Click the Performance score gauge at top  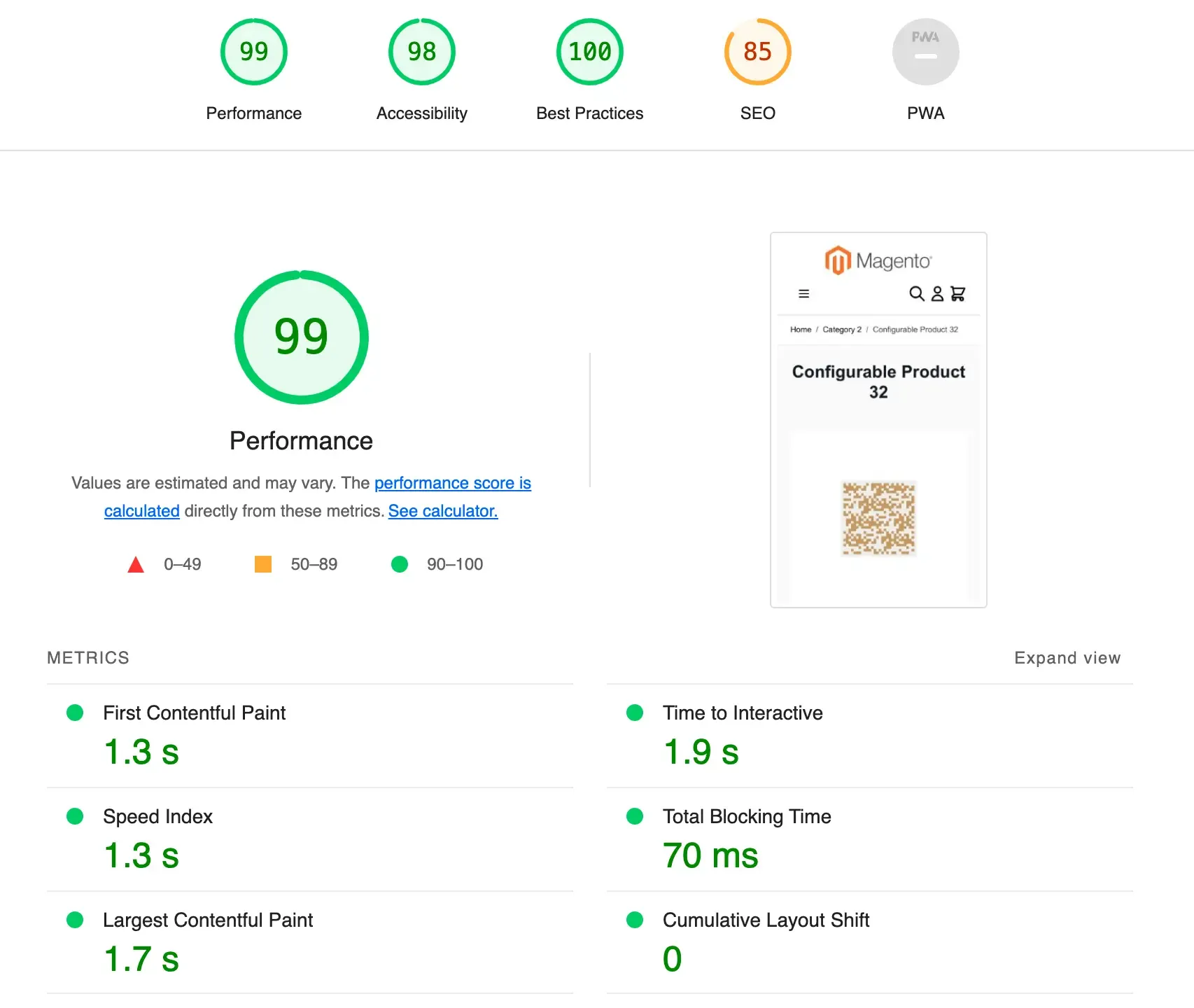tap(253, 52)
